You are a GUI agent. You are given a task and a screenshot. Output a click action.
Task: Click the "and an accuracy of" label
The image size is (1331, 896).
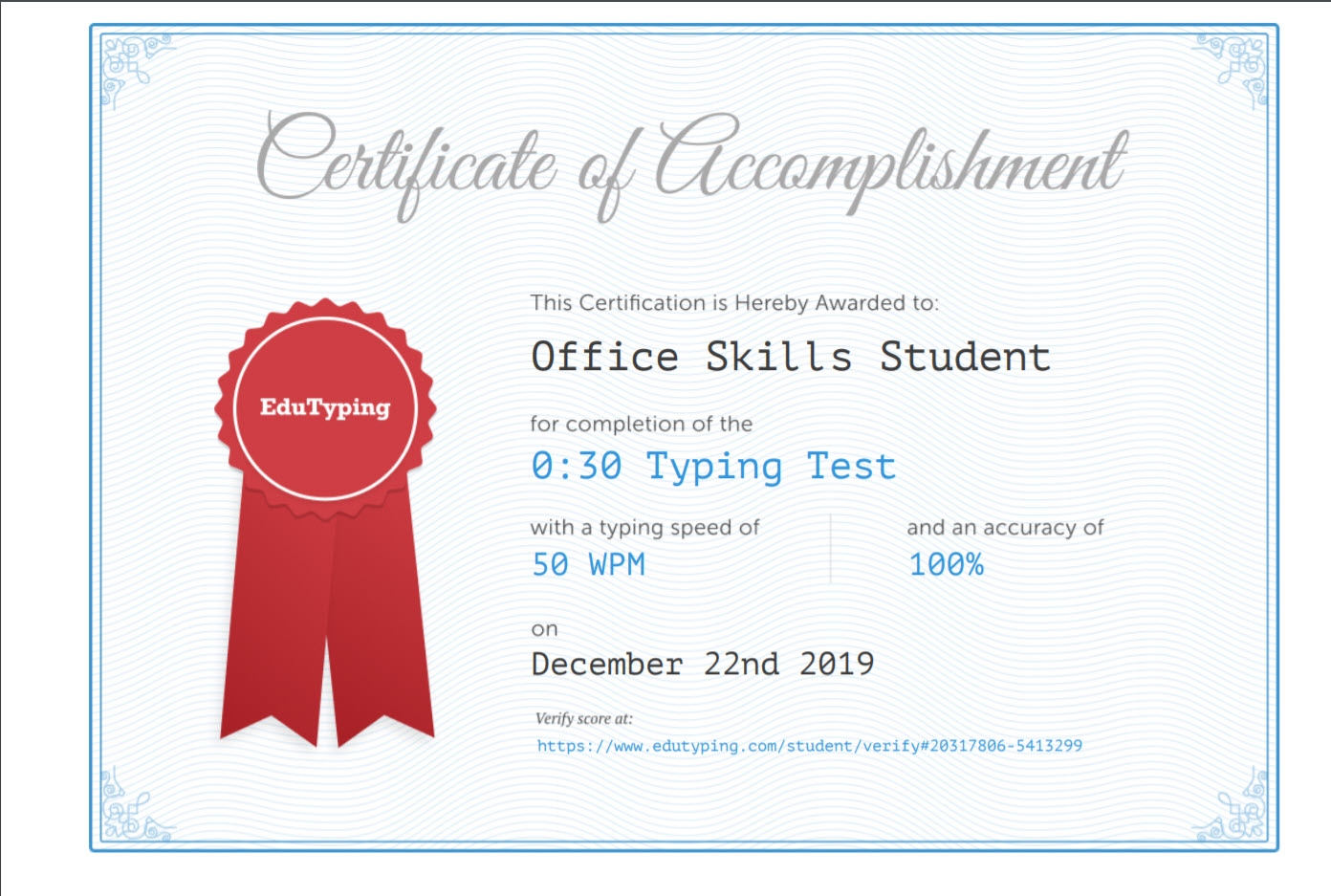pyautogui.click(x=1005, y=527)
